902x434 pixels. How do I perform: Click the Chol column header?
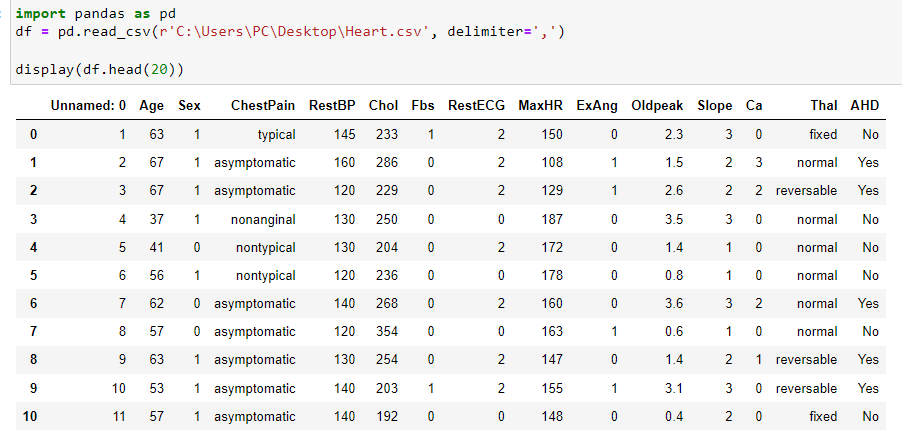[383, 106]
